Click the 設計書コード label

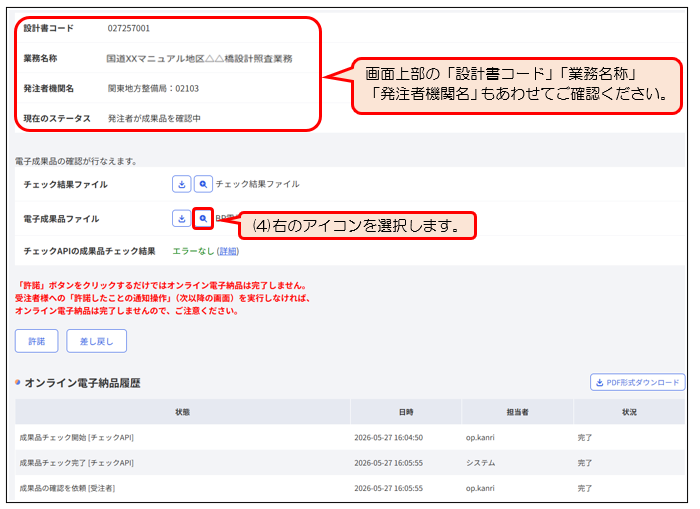pyautogui.click(x=49, y=28)
